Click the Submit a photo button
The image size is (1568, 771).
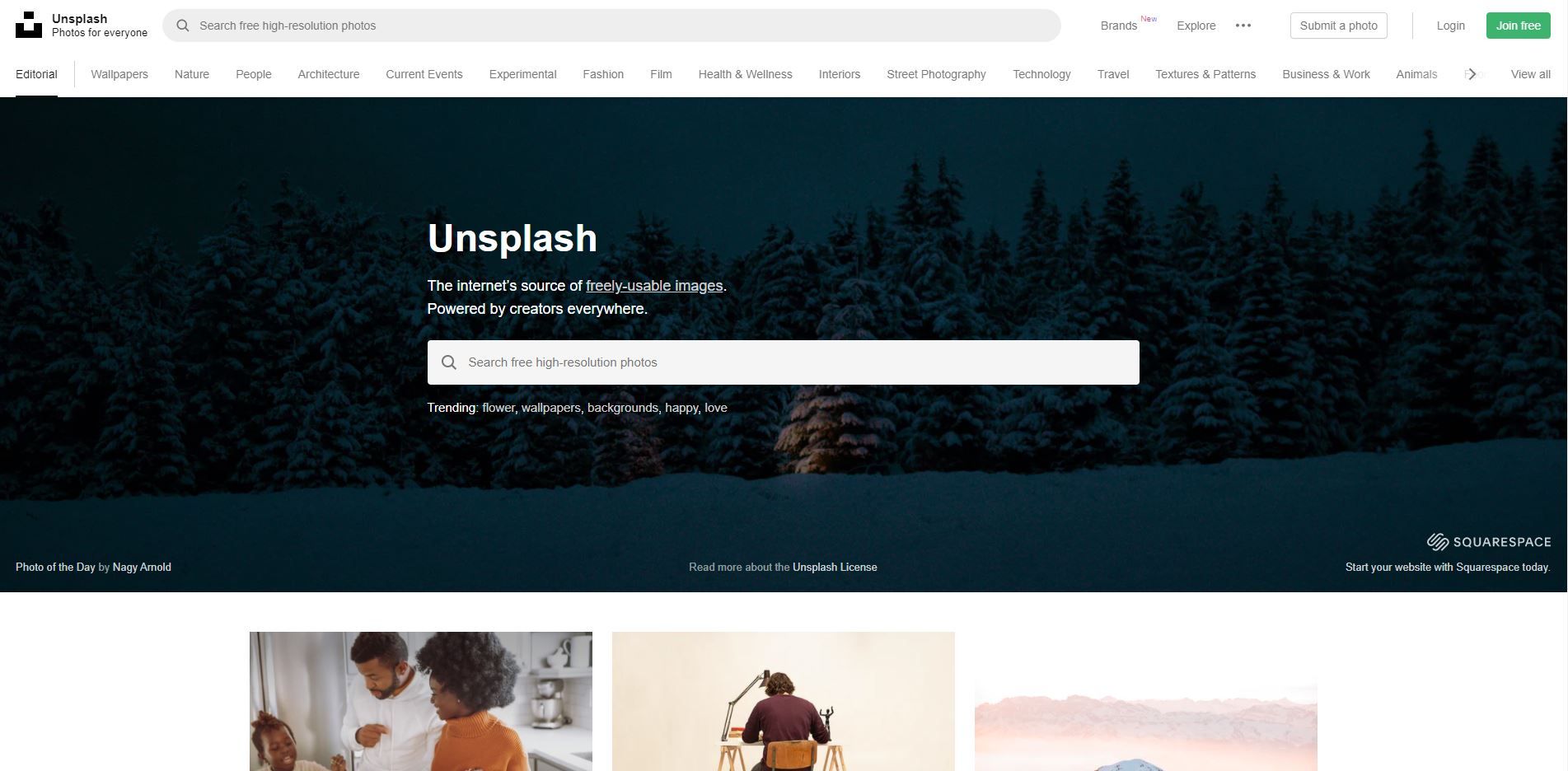point(1339,26)
